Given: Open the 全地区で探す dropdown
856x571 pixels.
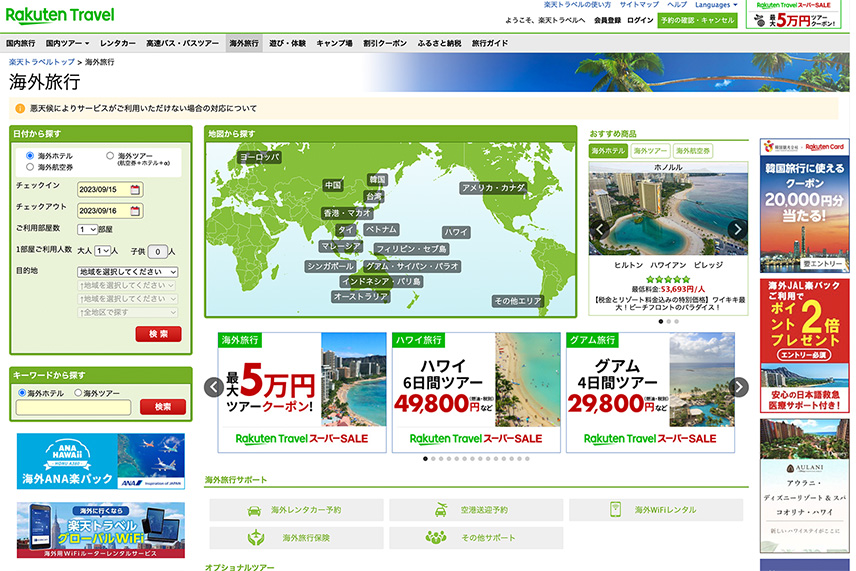Looking at the screenshot, I should (127, 312).
